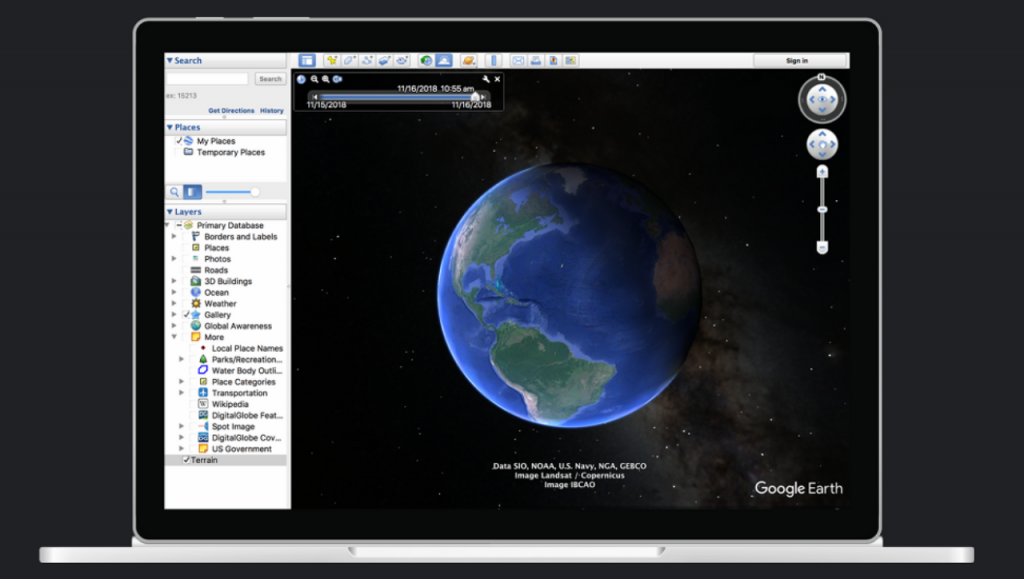Click the time slider animation play icon
The image size is (1024, 579).
338,79
